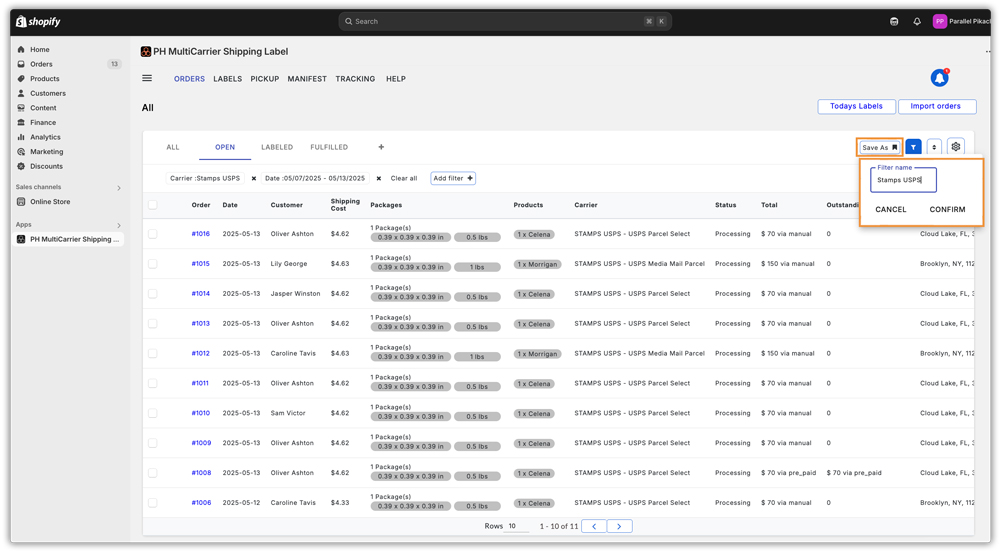Open the Shopify logo home link
Viewport: 1000px width, 553px height.
click(38, 22)
